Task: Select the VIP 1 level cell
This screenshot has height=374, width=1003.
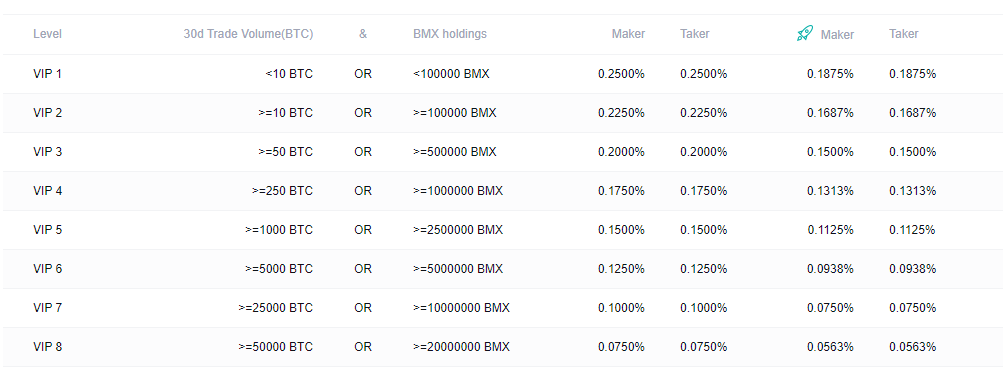Action: point(47,74)
